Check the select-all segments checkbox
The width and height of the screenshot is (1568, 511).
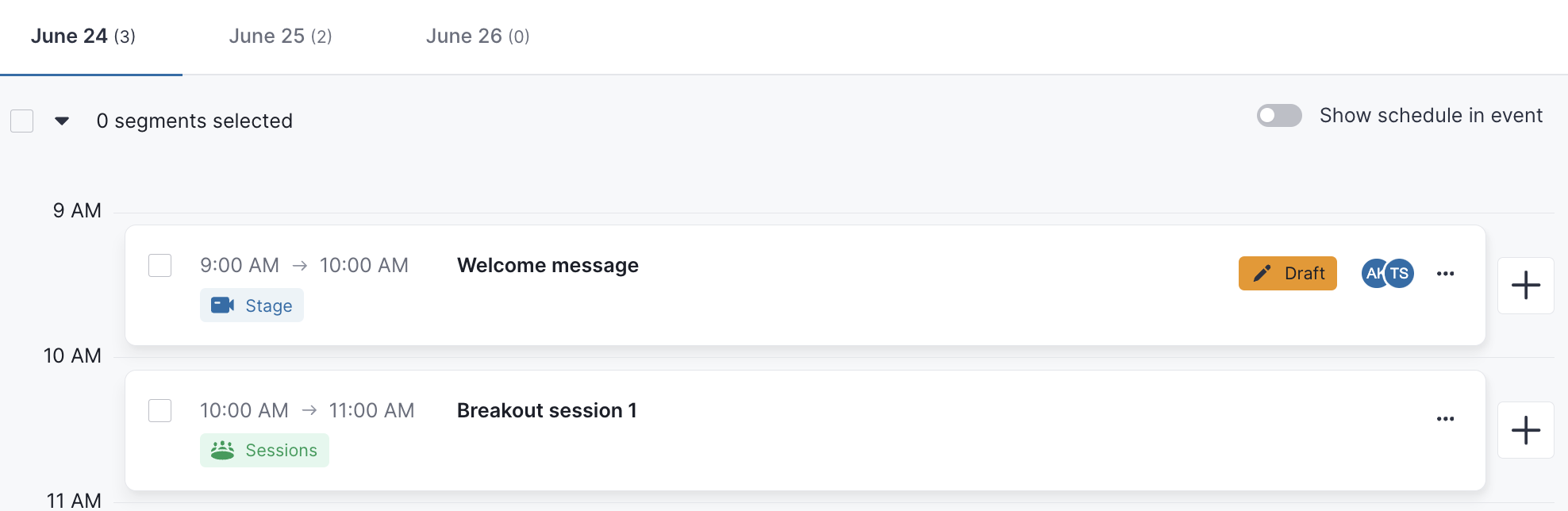[x=22, y=121]
